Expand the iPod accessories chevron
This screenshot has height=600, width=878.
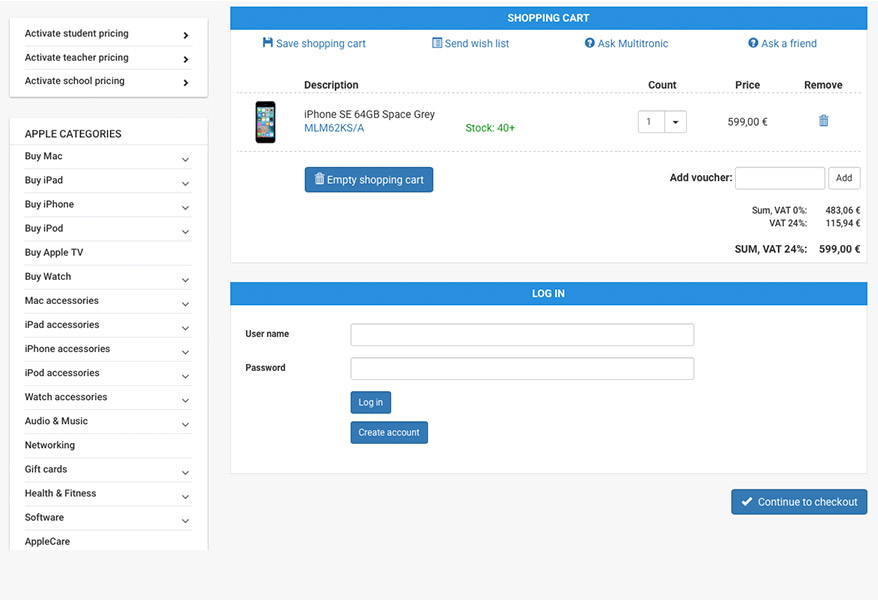tap(185, 376)
